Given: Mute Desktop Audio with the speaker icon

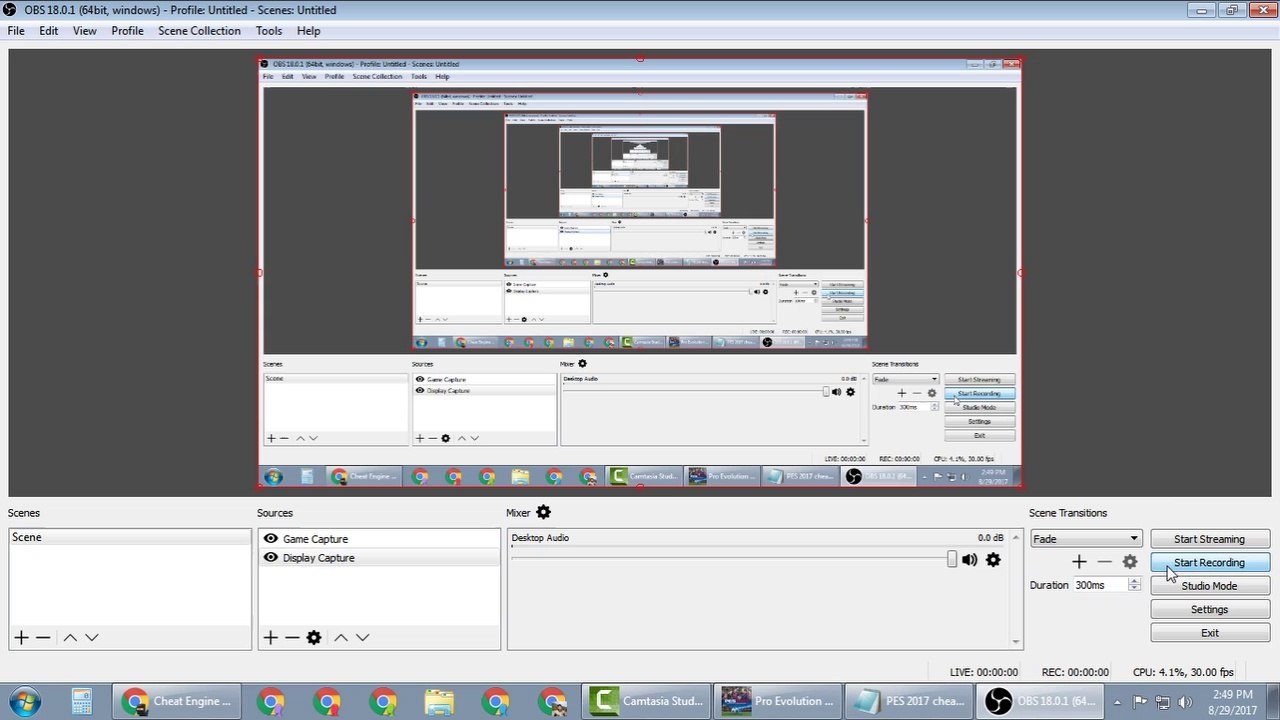Looking at the screenshot, I should coord(969,560).
